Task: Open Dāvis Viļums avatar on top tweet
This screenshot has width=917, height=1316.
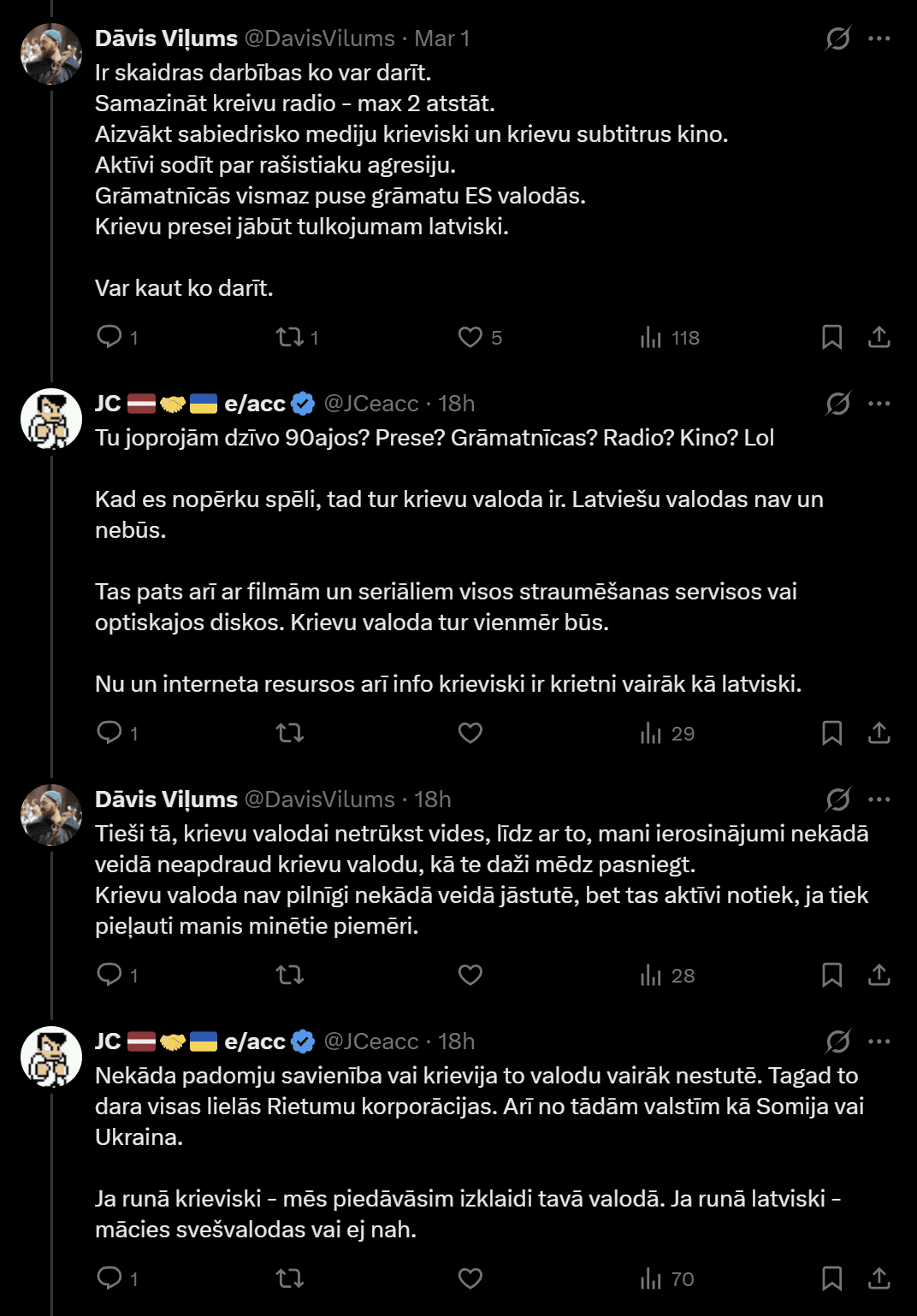Action: pos(51,54)
